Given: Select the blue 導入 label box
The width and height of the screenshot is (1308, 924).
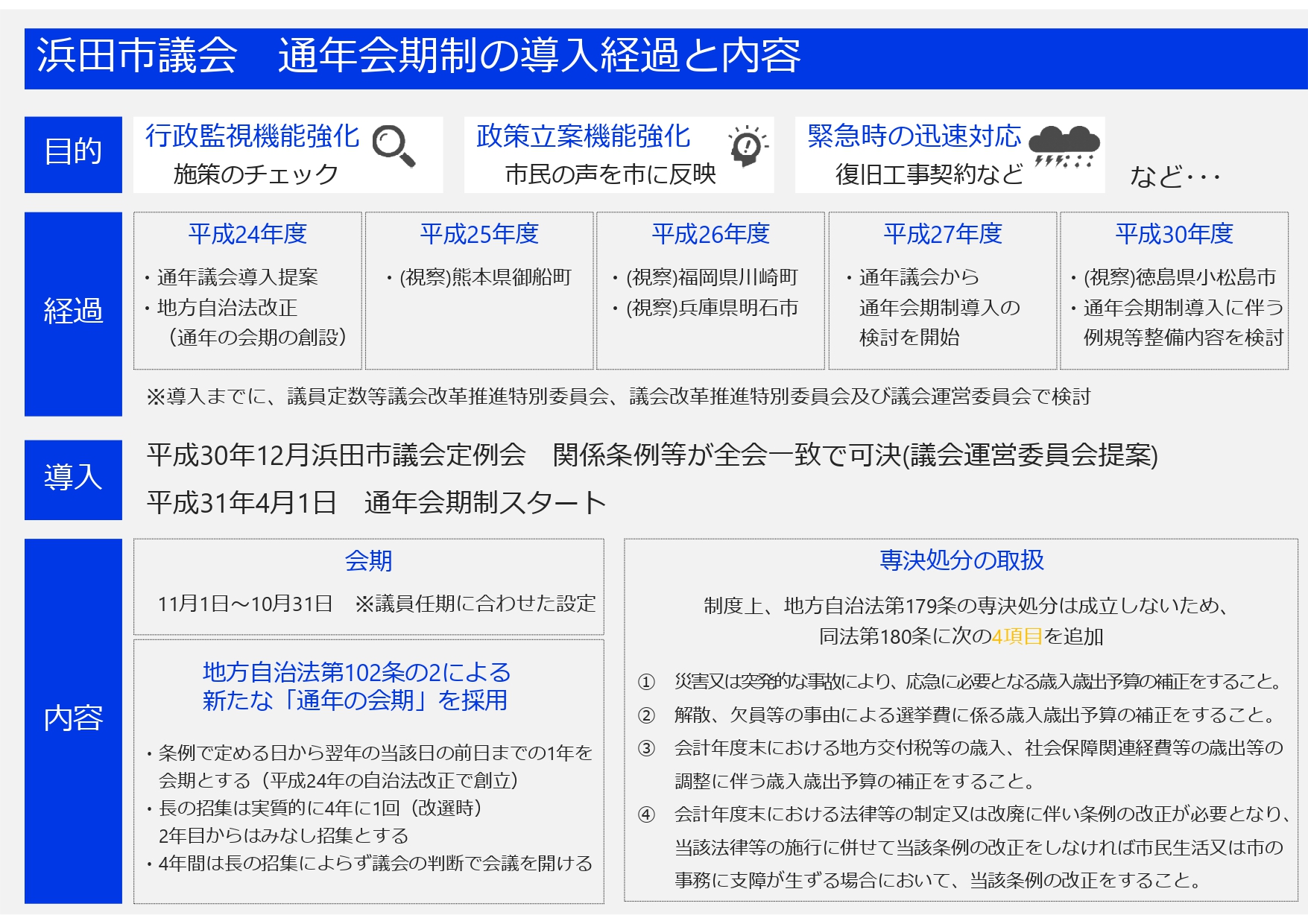Looking at the screenshot, I should pos(73,479).
